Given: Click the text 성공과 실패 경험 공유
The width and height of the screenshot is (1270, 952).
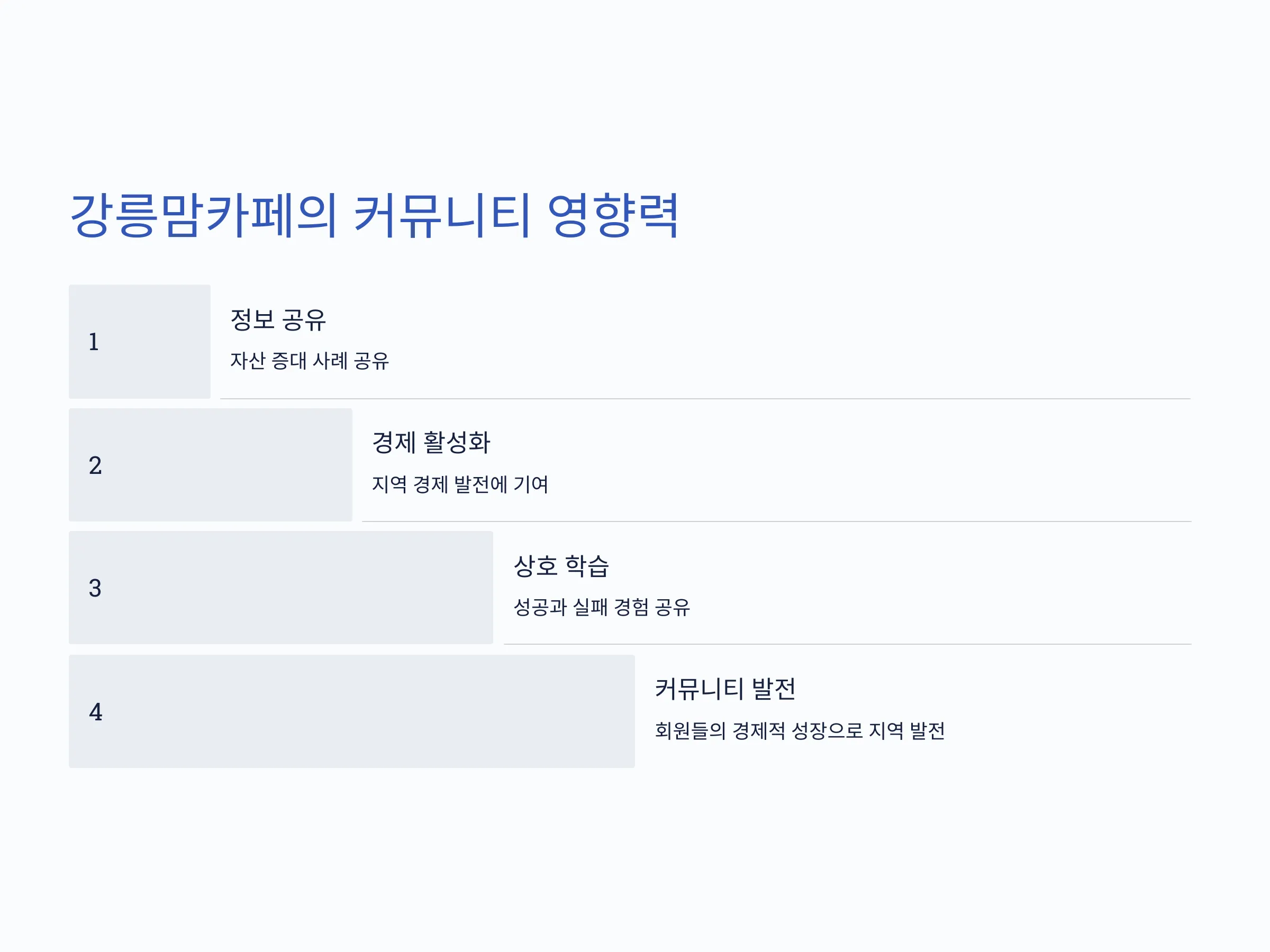Looking at the screenshot, I should point(602,607).
